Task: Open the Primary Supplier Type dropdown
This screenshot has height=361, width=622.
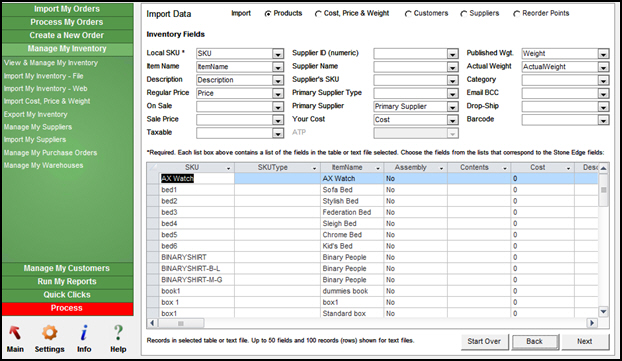Action: point(452,94)
